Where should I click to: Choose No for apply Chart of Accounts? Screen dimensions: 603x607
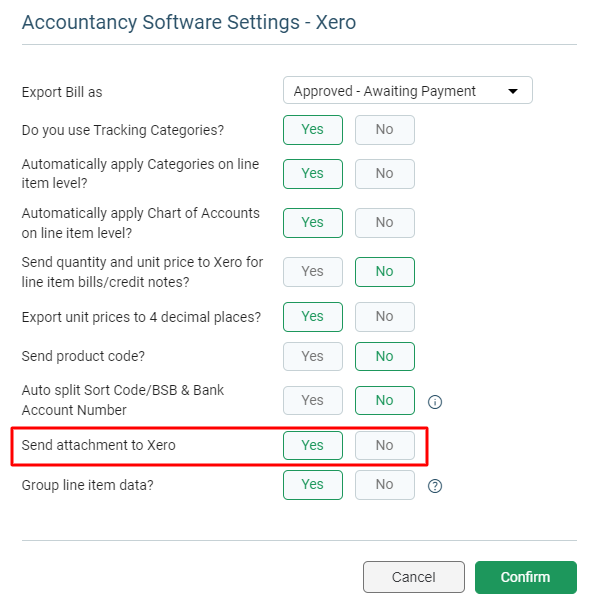(x=385, y=223)
